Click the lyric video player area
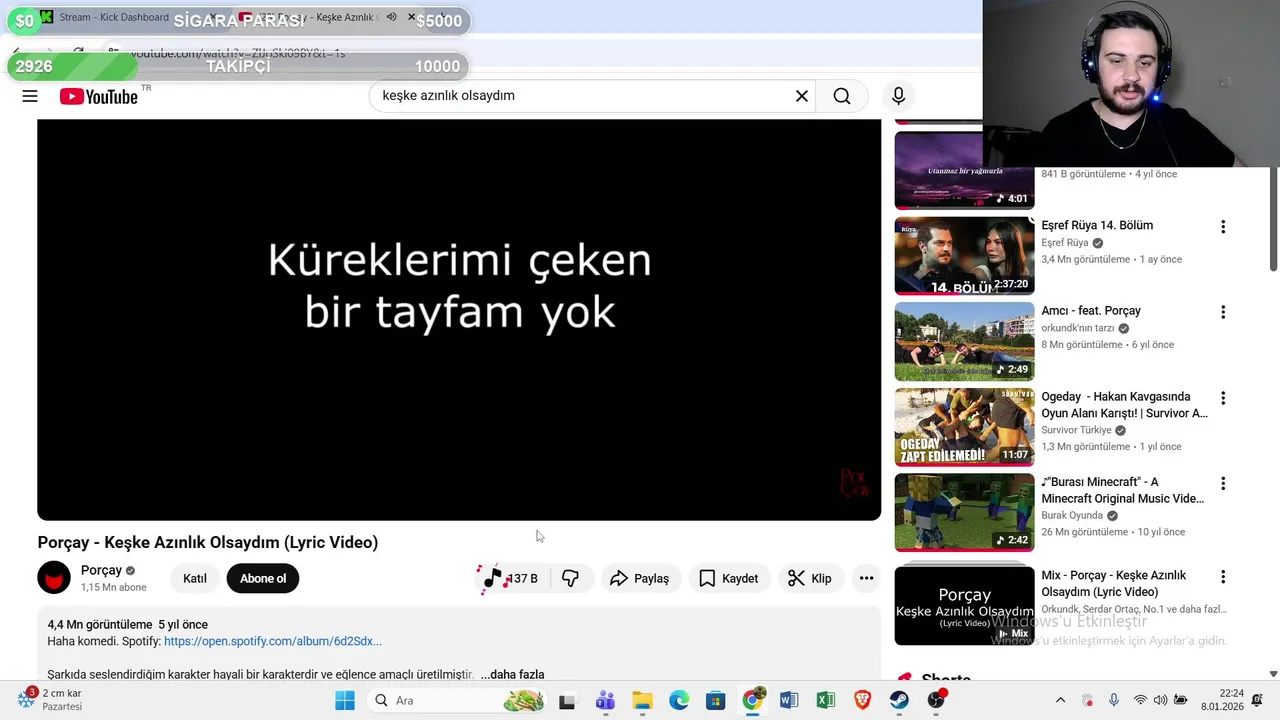The width and height of the screenshot is (1280, 720). pyautogui.click(x=459, y=320)
